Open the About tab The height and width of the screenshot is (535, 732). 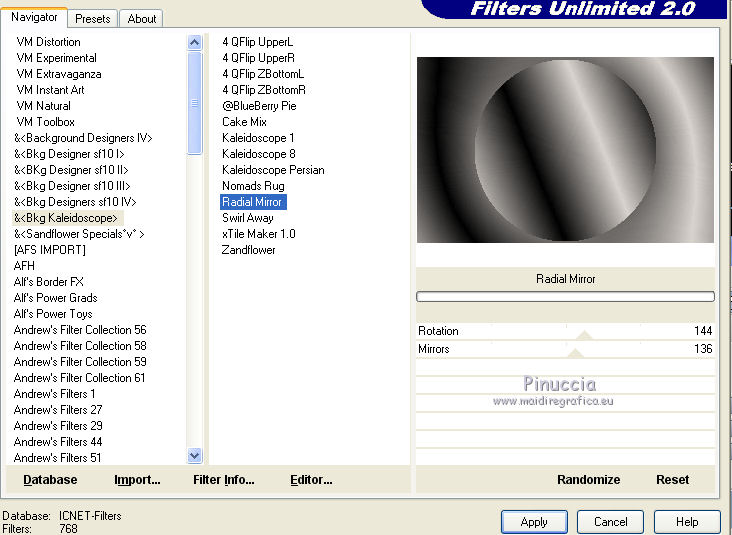[141, 19]
